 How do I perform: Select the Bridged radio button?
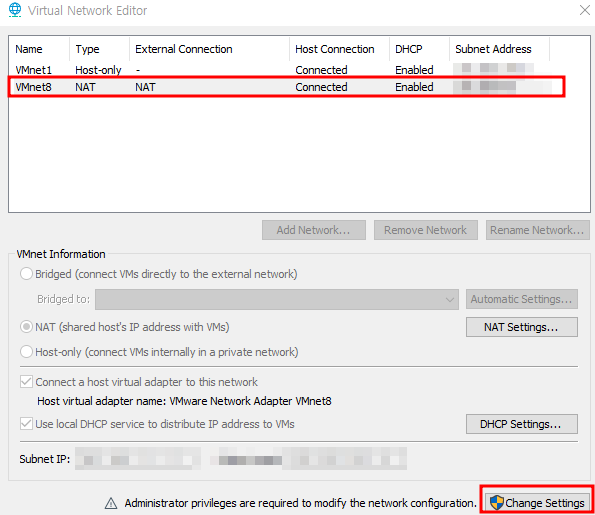pos(26,274)
